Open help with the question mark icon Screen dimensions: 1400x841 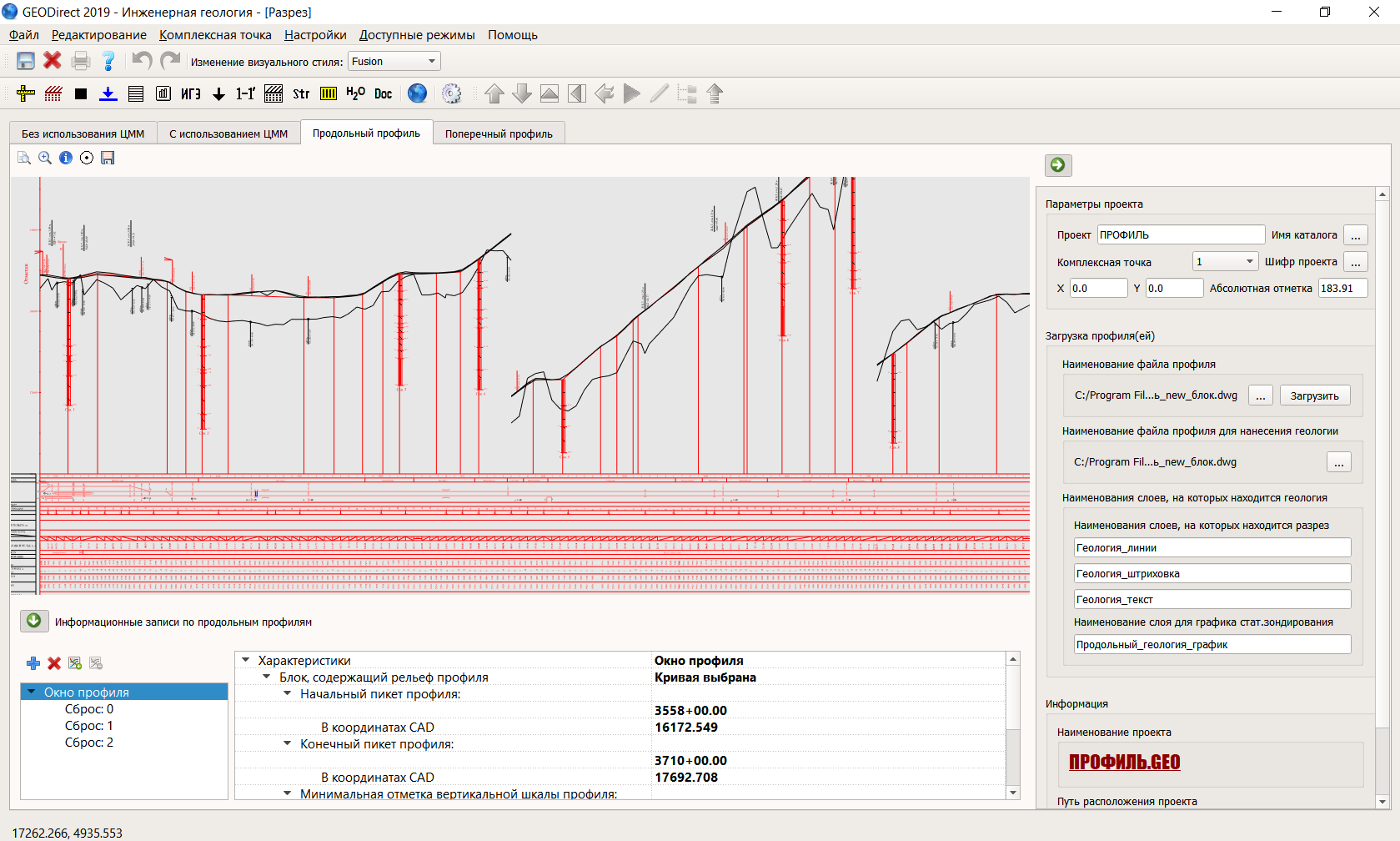coord(108,61)
